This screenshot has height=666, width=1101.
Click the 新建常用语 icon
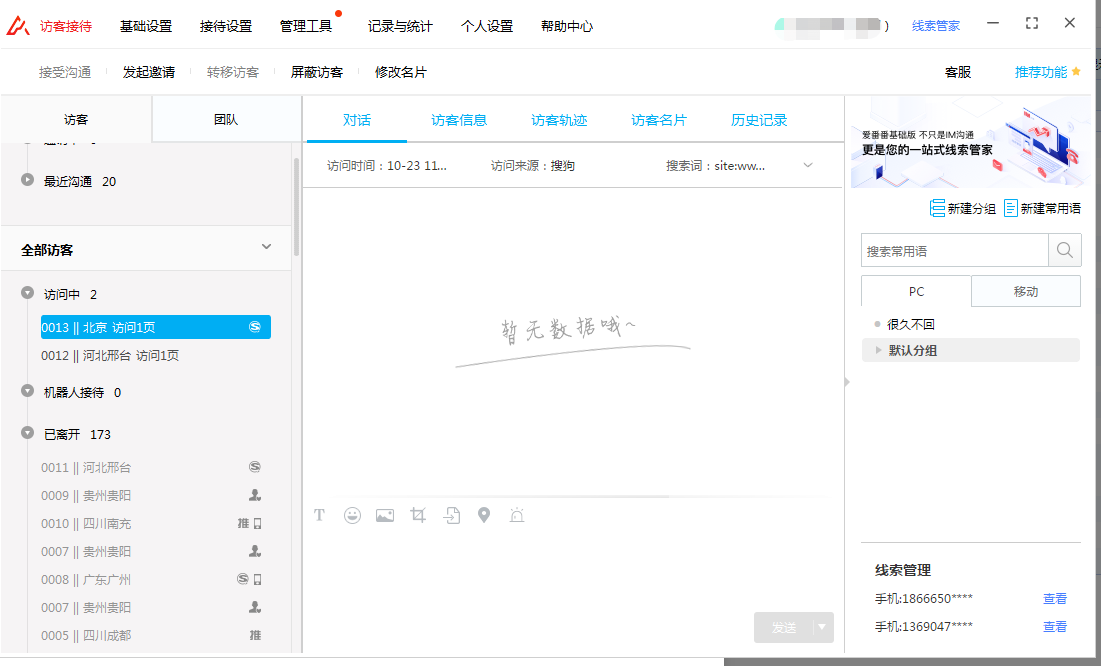click(1010, 208)
